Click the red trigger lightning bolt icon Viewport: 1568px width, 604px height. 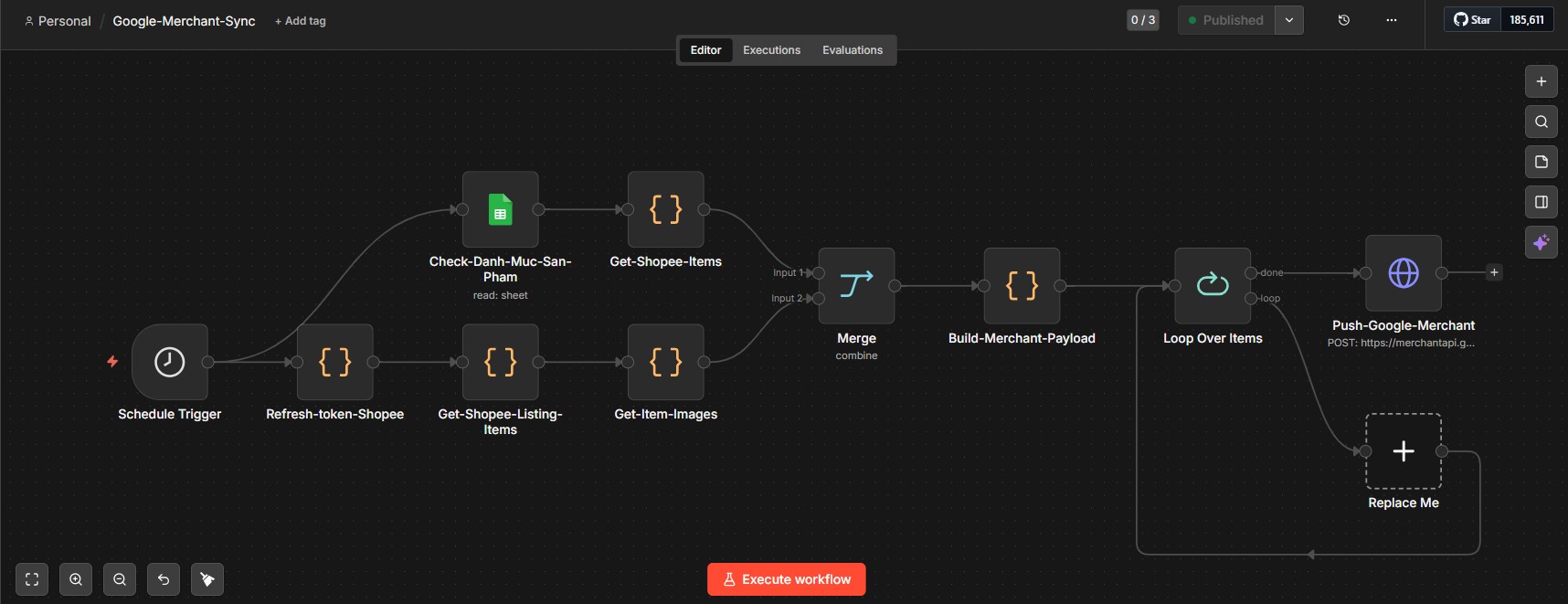pos(112,362)
